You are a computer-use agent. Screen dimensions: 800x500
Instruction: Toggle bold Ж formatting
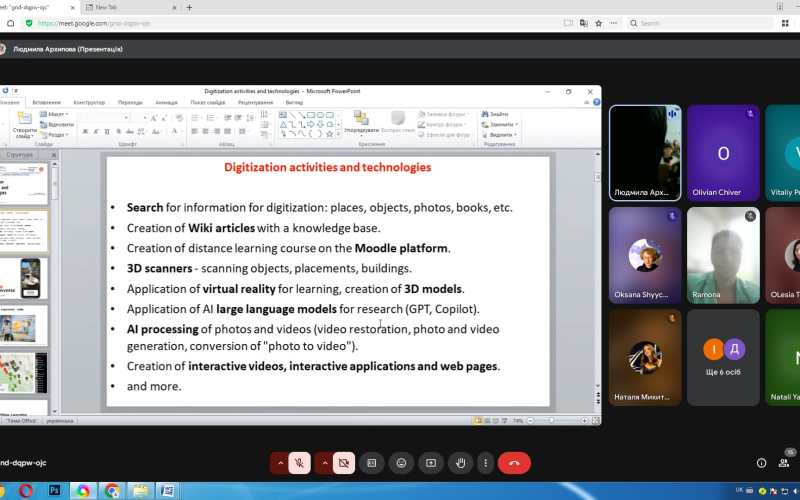click(85, 132)
